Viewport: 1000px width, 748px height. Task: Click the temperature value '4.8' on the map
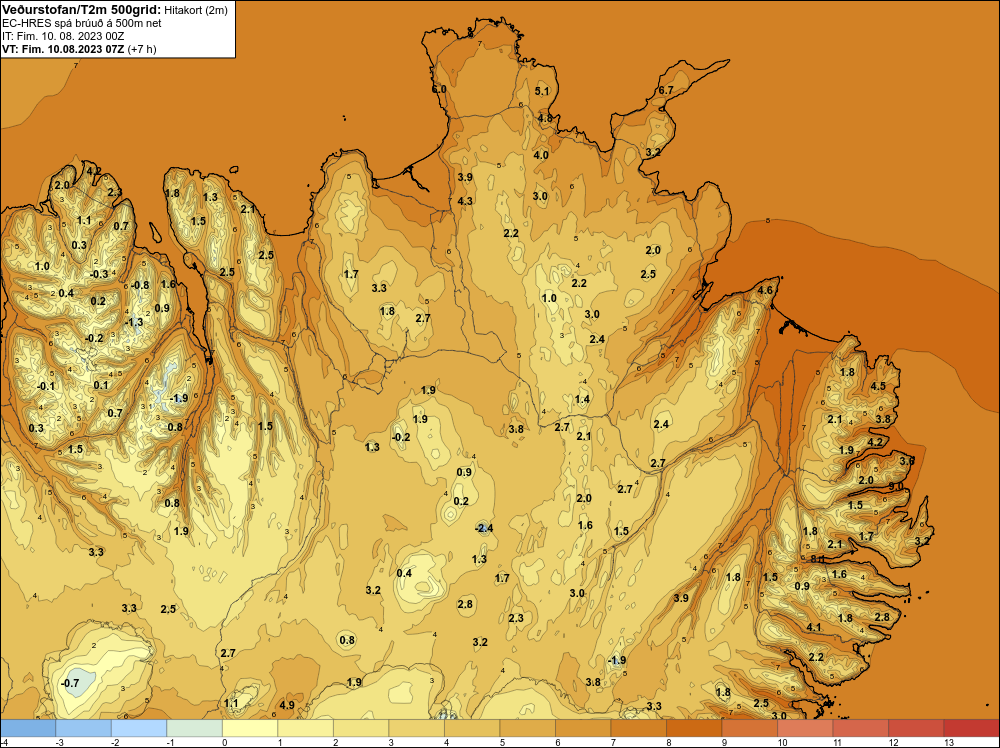pos(545,118)
